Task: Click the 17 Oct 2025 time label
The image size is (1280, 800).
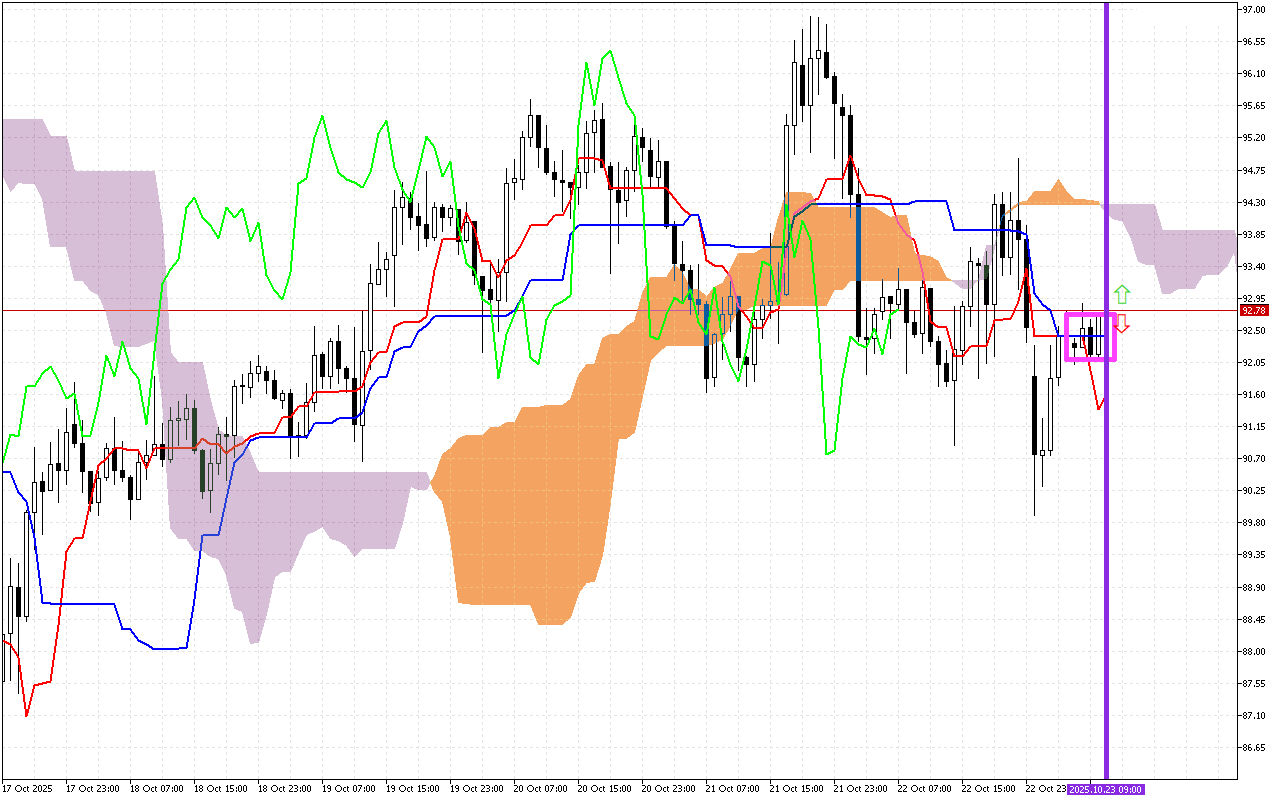Action: (27, 789)
